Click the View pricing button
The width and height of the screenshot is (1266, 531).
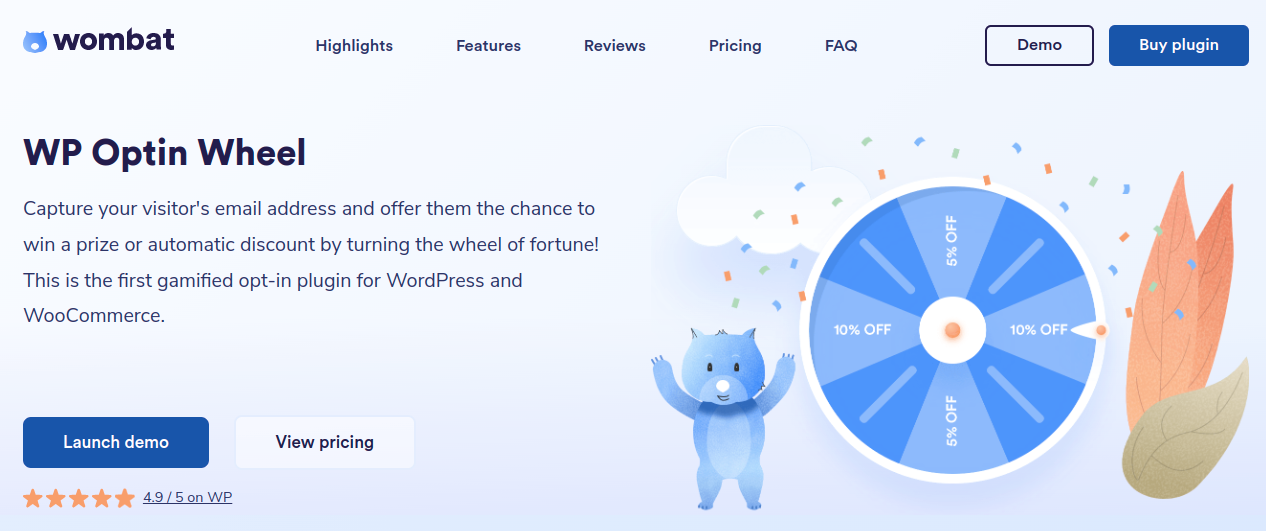point(325,442)
